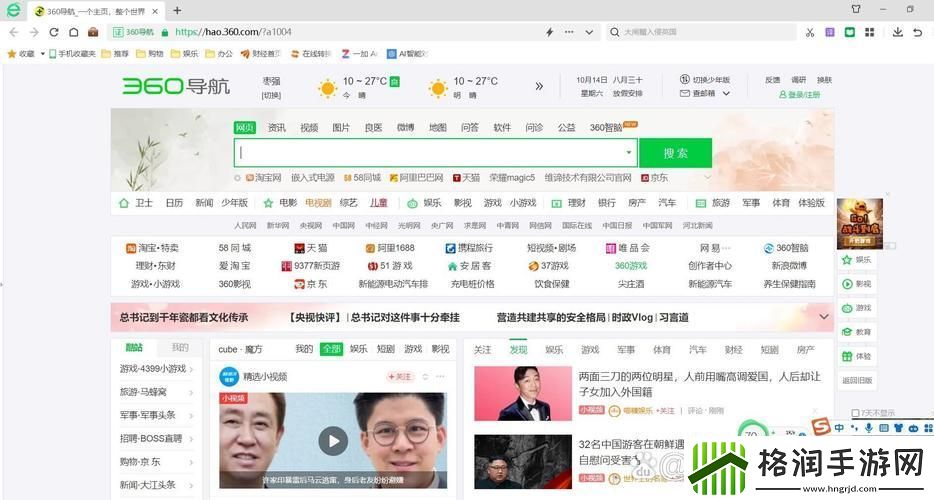Expand the 军事·军事头条 row arrow

191,416
